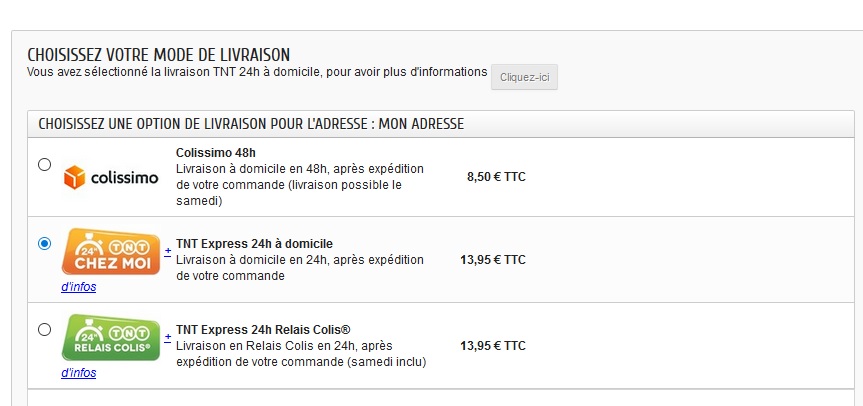Screen dimensions: 863x406
Task: Click the 'Choisissez votre mode de livraison' heading
Action: (x=159, y=55)
